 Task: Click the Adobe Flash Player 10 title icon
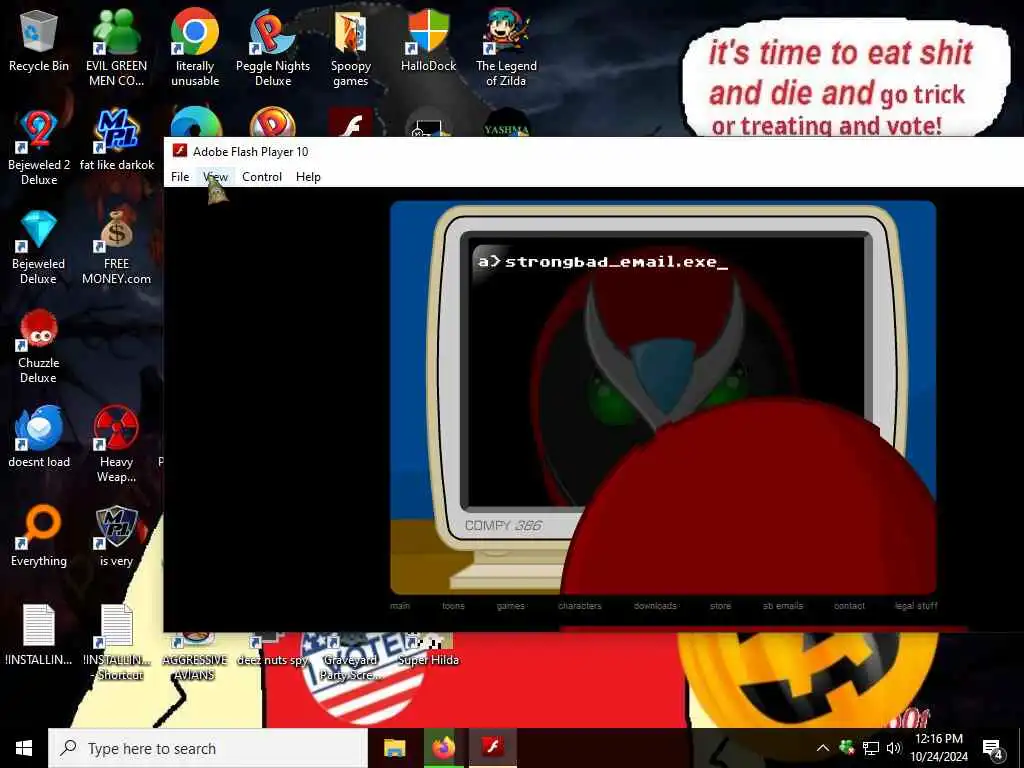coord(180,152)
